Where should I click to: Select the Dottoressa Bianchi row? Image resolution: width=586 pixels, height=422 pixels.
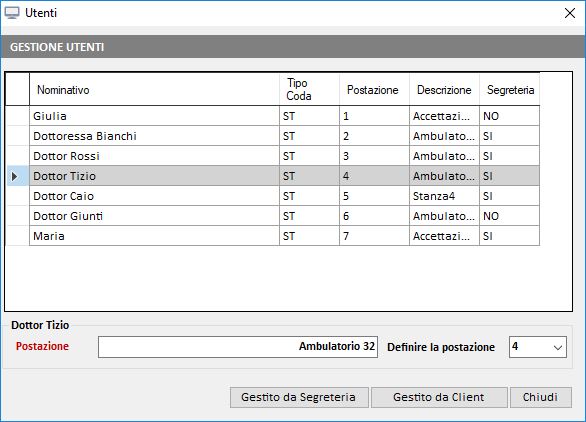tap(284, 136)
